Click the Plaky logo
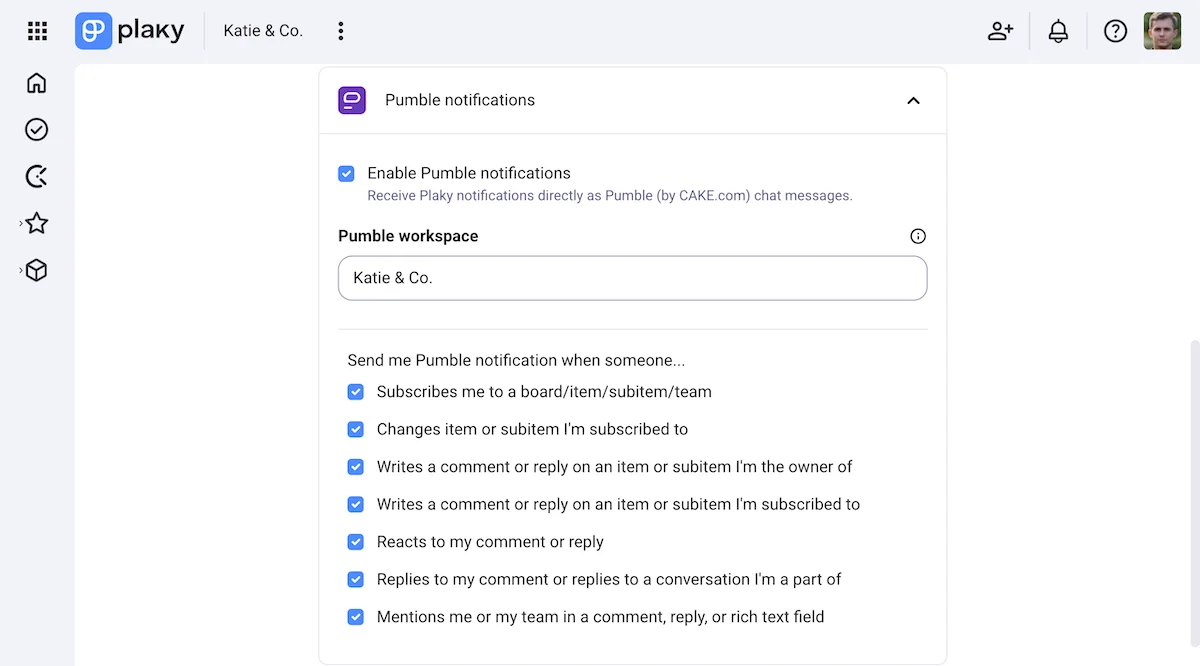Viewport: 1200px width, 666px height. (x=130, y=31)
